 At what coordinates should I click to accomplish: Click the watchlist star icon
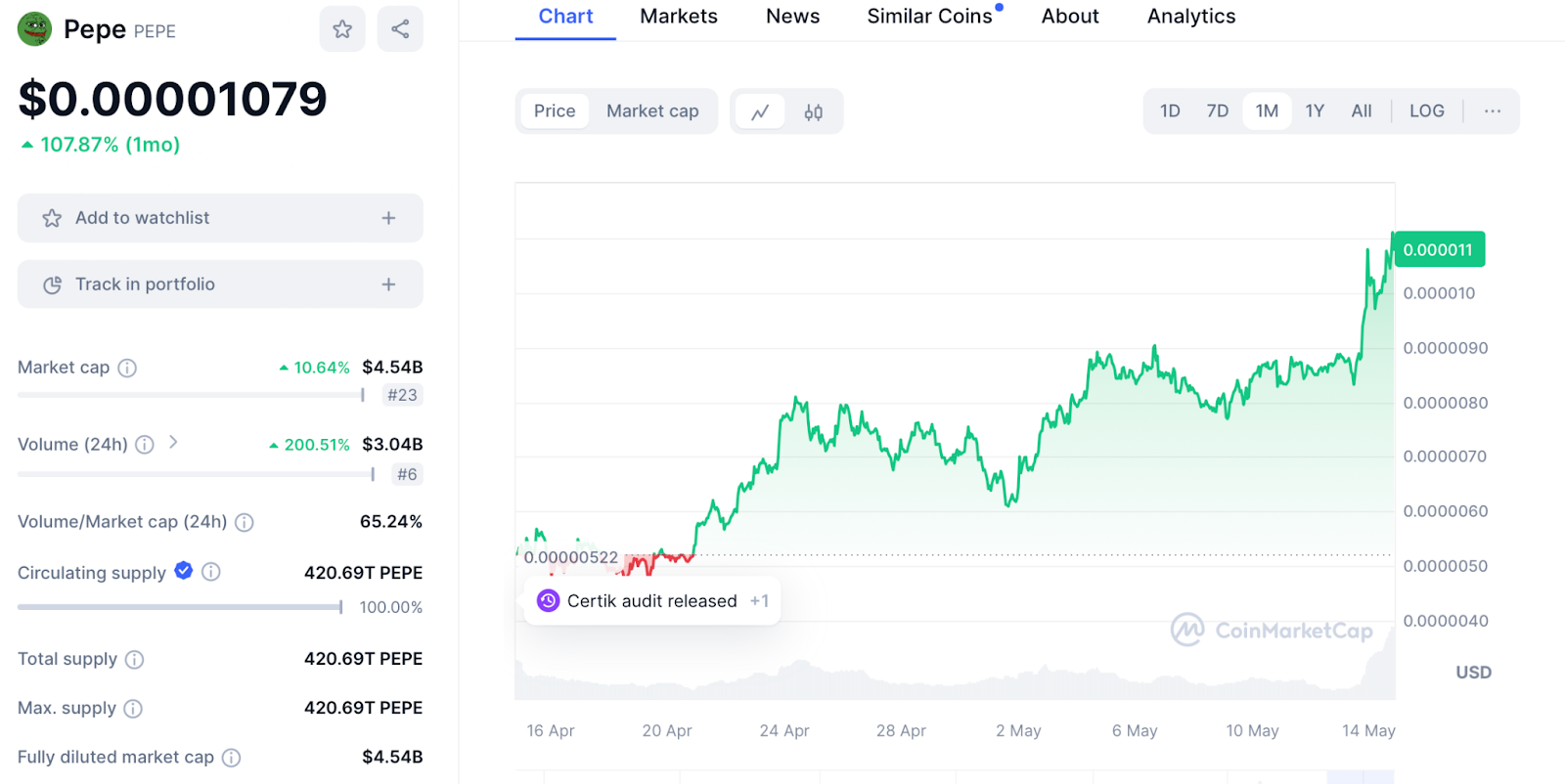click(52, 218)
